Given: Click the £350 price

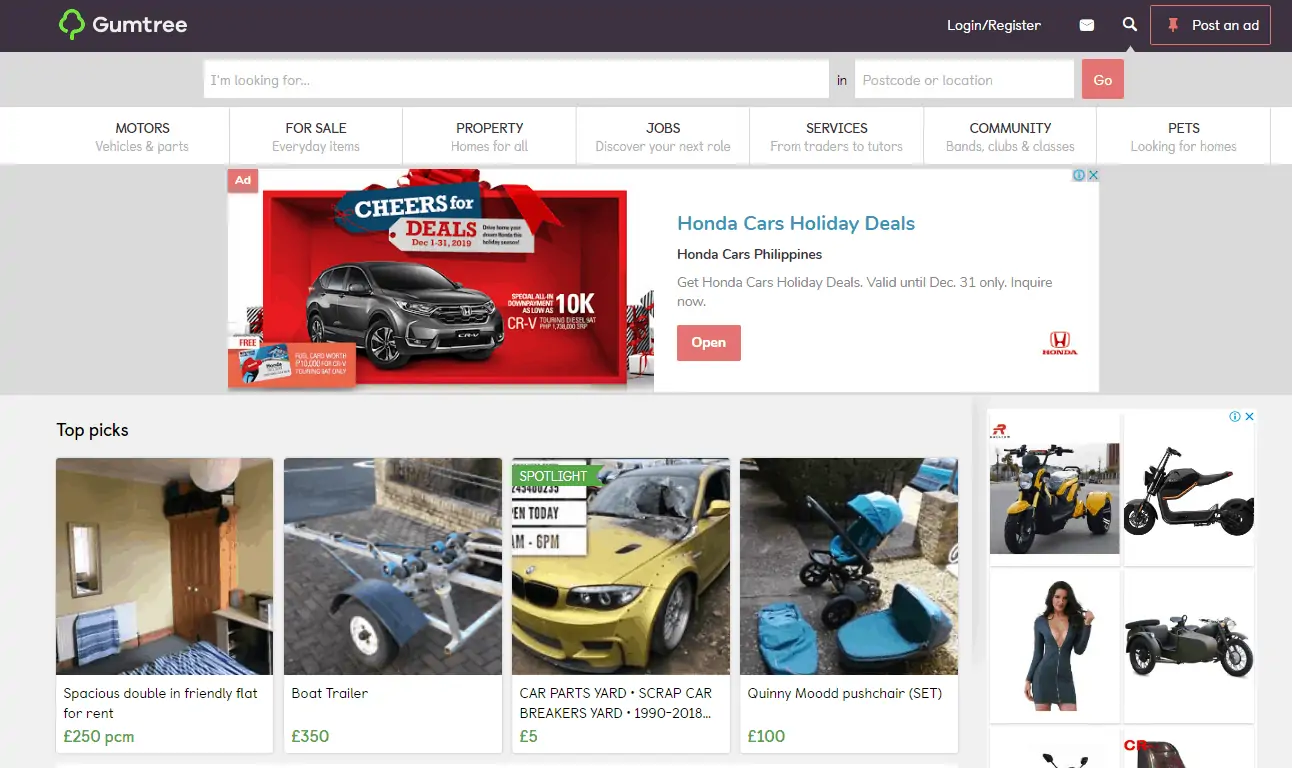Looking at the screenshot, I should coord(310,736).
